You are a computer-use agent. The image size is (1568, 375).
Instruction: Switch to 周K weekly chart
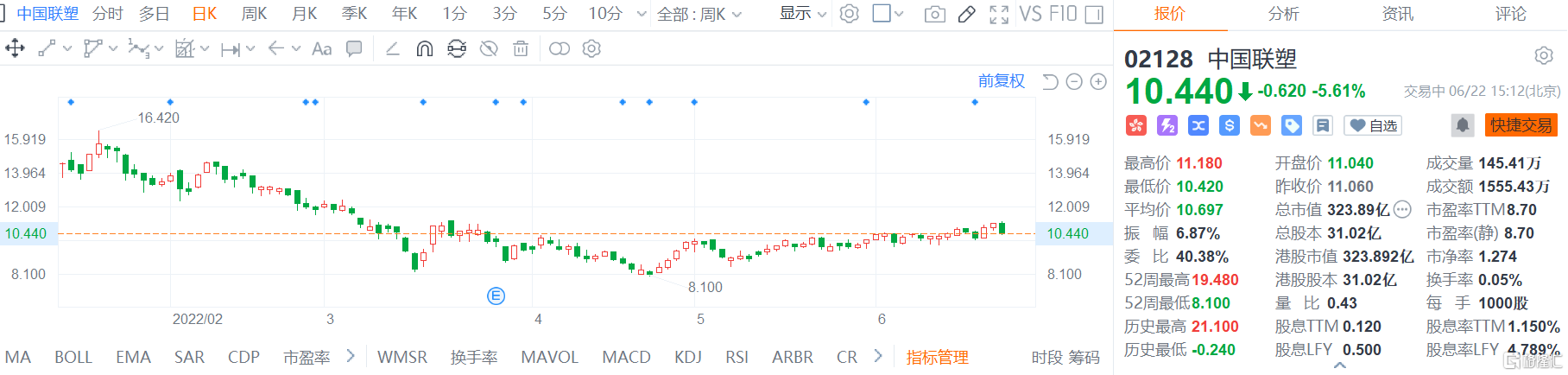point(254,14)
